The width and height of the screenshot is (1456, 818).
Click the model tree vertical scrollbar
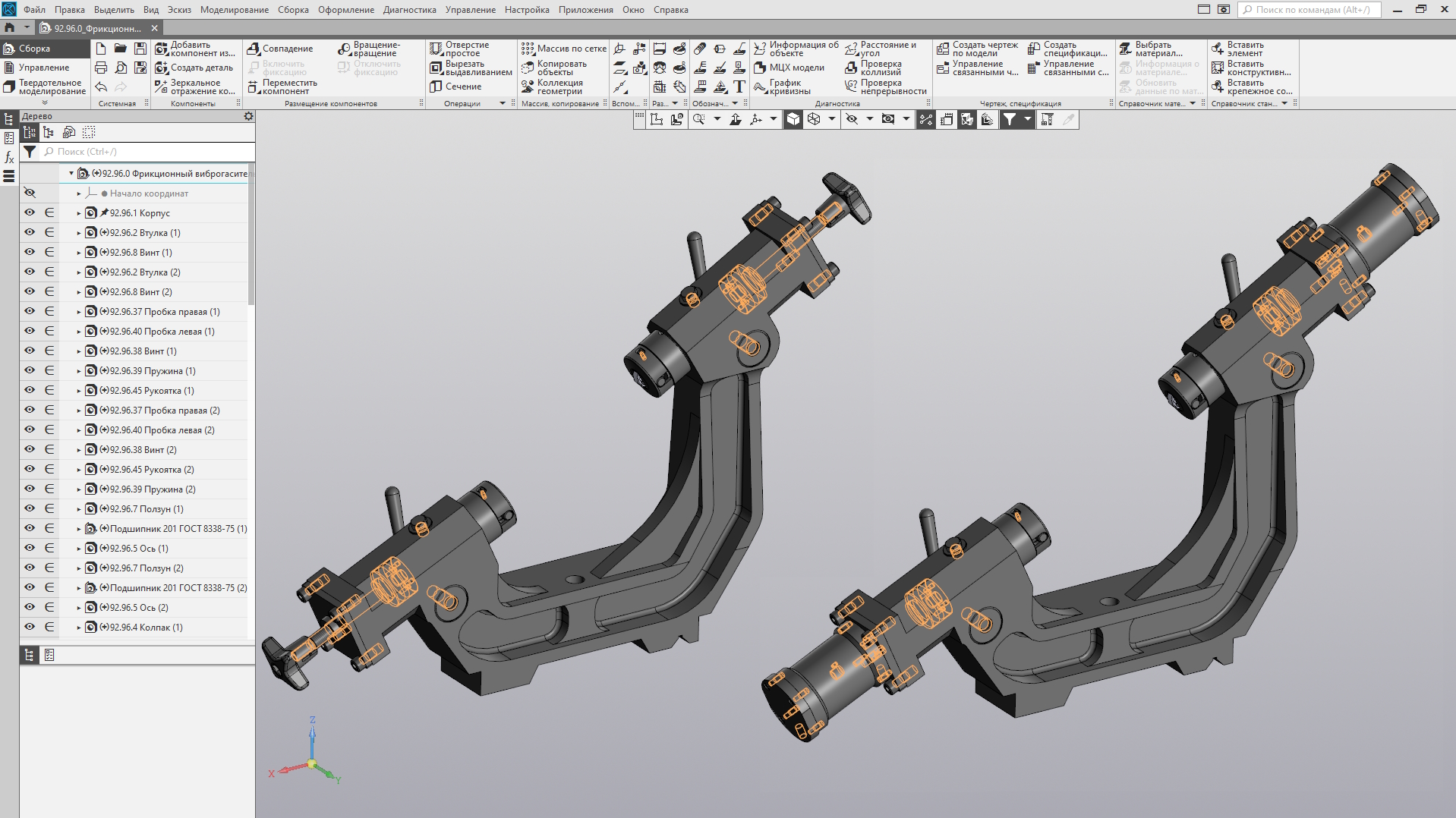pyautogui.click(x=251, y=234)
